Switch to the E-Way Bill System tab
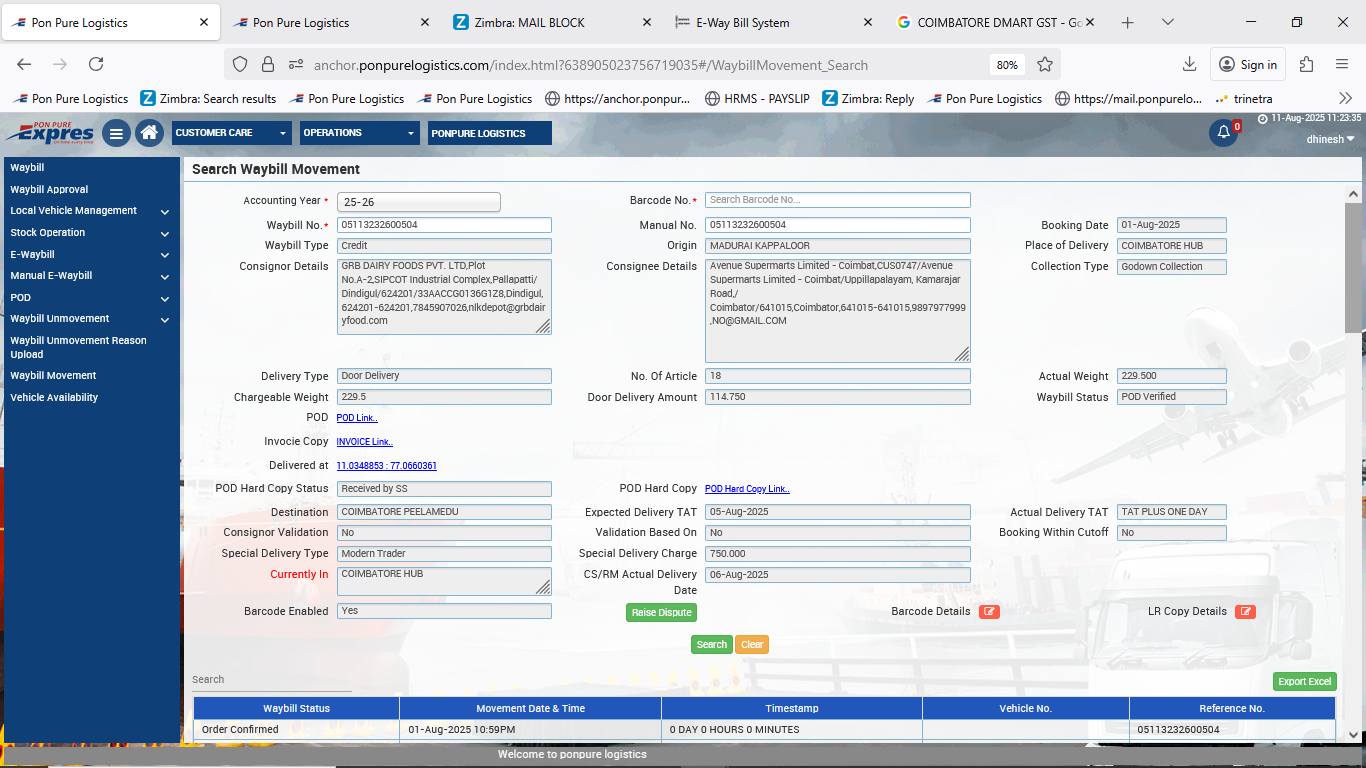The width and height of the screenshot is (1366, 768). tap(743, 22)
